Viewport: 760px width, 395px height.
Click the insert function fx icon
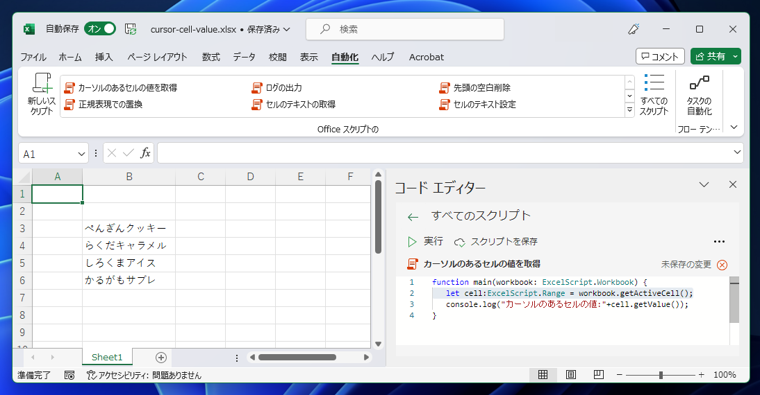pyautogui.click(x=145, y=154)
